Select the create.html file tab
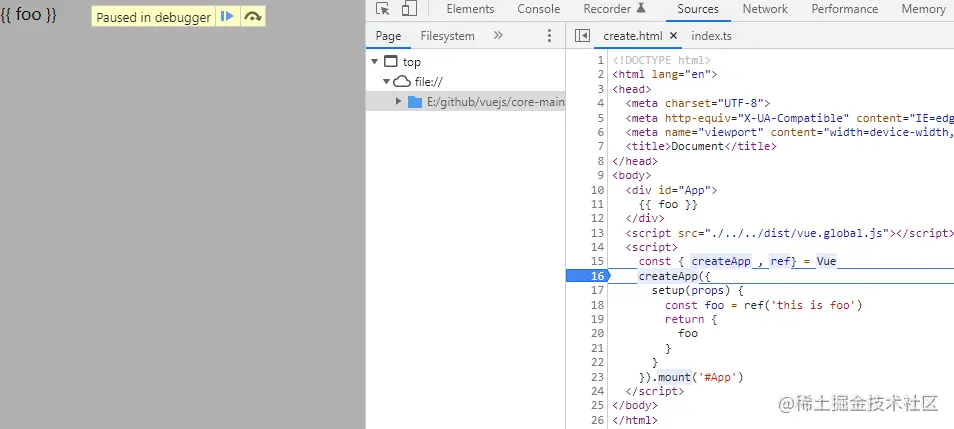 (633, 36)
